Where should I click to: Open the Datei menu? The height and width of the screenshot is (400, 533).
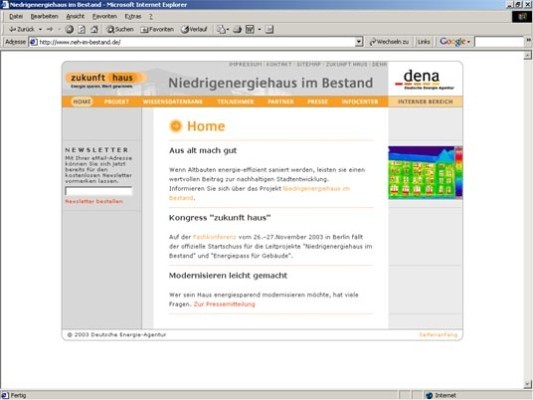[16, 16]
